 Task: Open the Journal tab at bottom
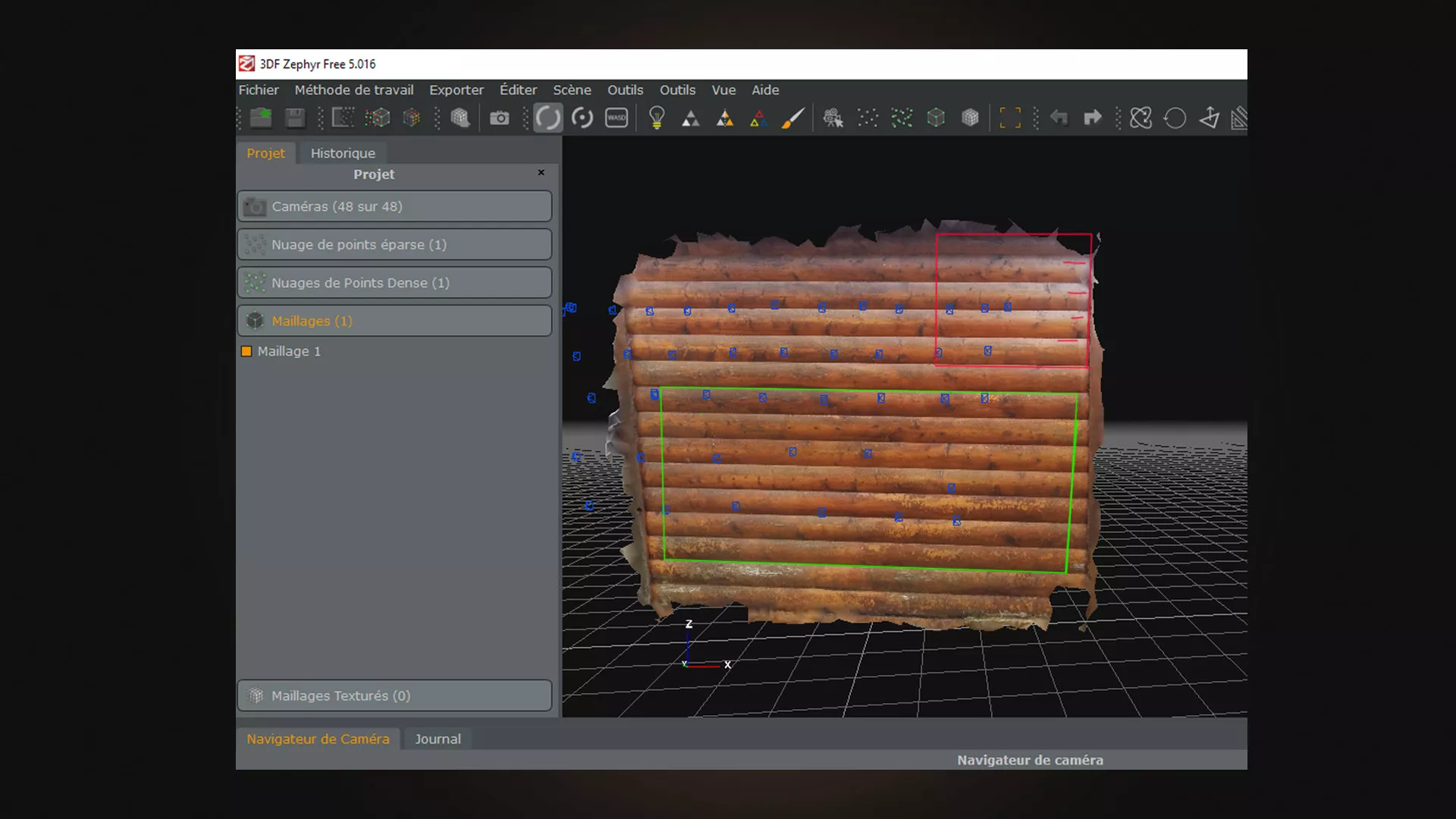click(438, 739)
